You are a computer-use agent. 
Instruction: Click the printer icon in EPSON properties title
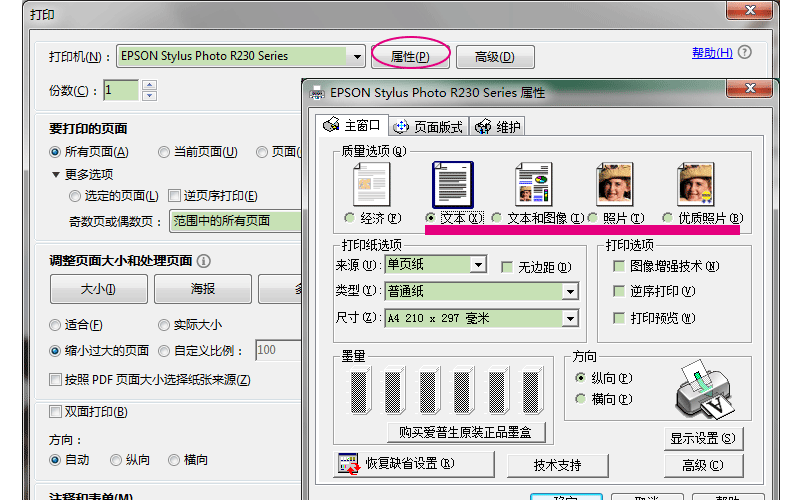click(x=317, y=93)
